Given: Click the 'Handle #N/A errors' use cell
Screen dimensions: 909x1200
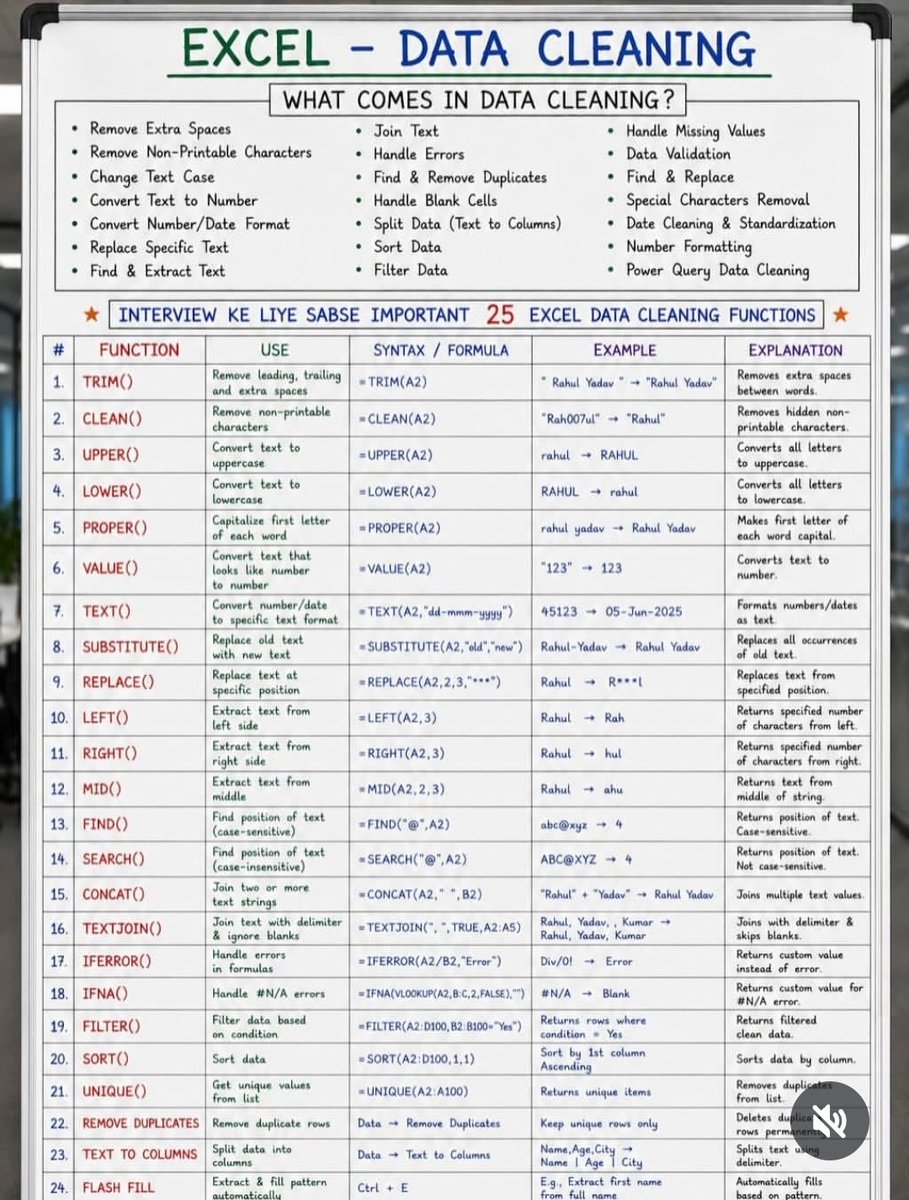Looking at the screenshot, I should 277,994.
